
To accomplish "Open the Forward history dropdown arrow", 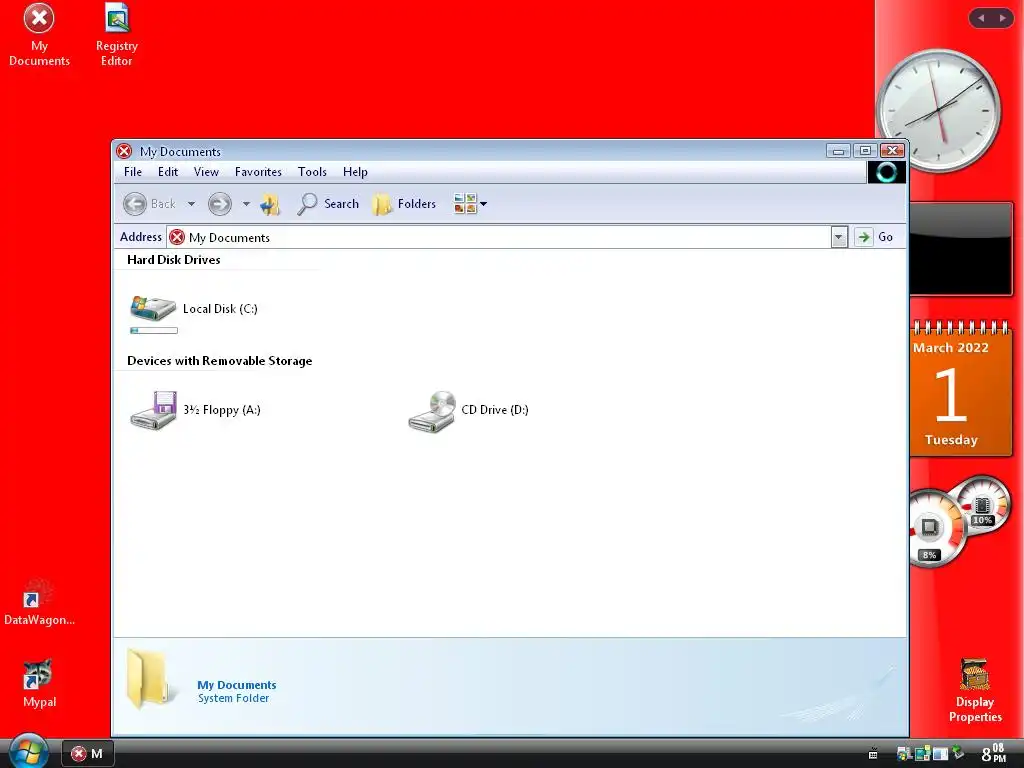I will pos(246,204).
